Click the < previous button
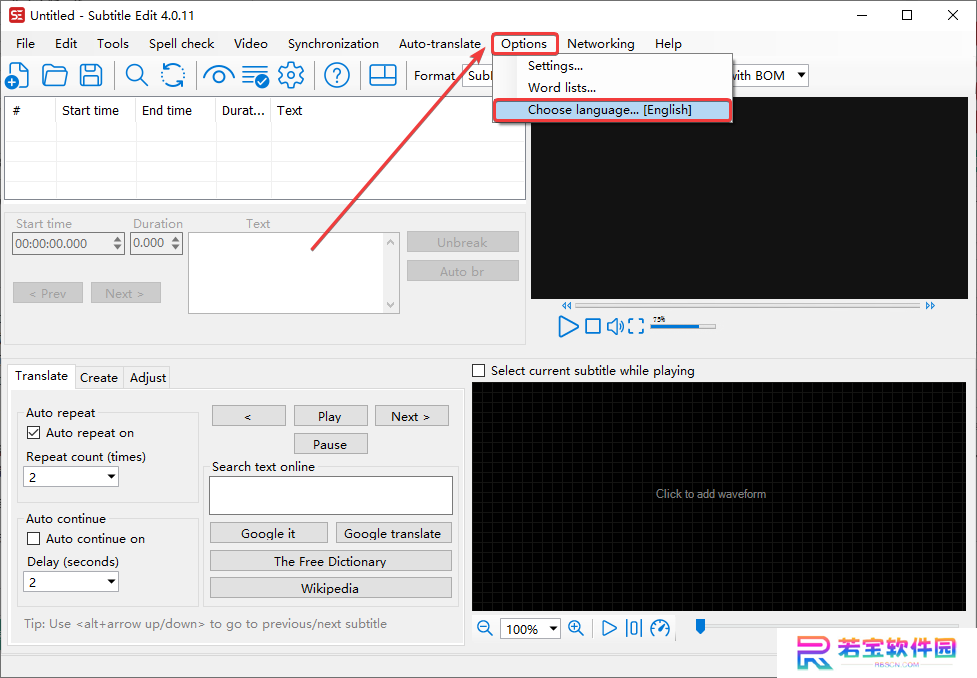This screenshot has height=678, width=977. point(249,416)
